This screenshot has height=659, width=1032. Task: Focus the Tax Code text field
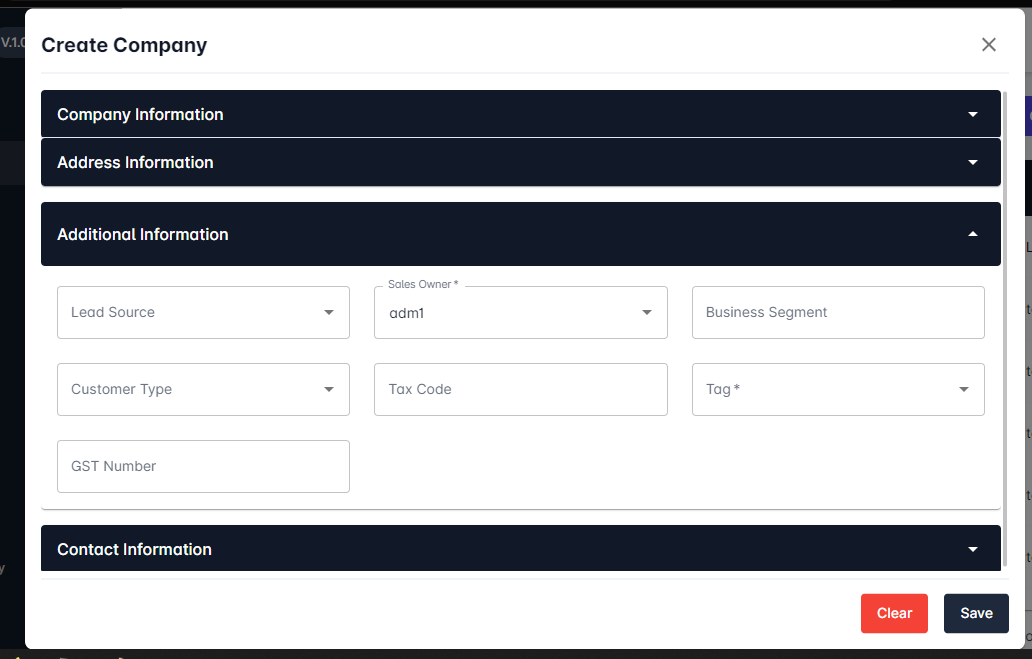pyautogui.click(x=520, y=389)
